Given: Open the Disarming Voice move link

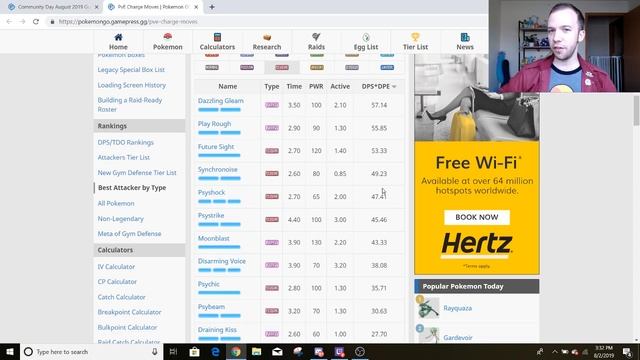Looking at the screenshot, I should pyautogui.click(x=222, y=261).
